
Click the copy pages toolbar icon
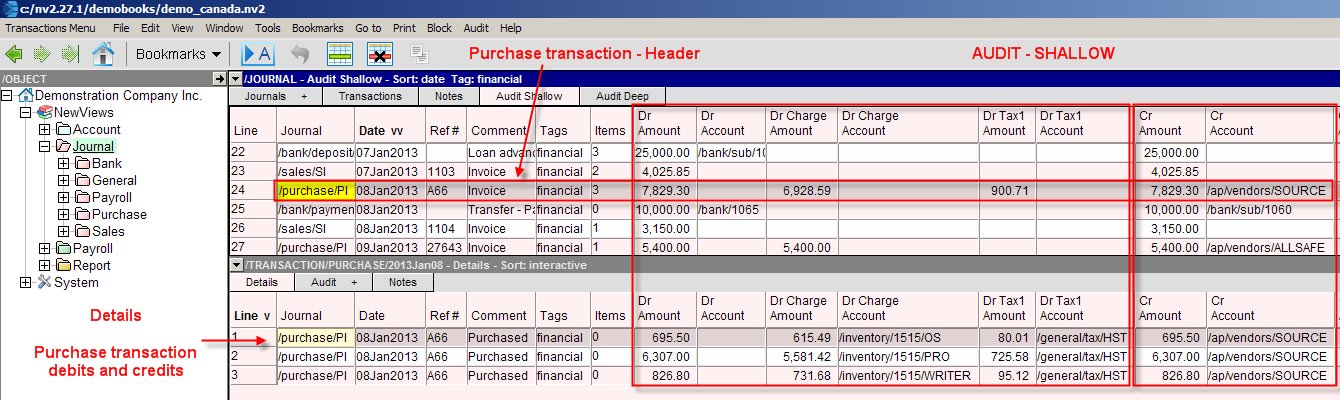pos(419,53)
